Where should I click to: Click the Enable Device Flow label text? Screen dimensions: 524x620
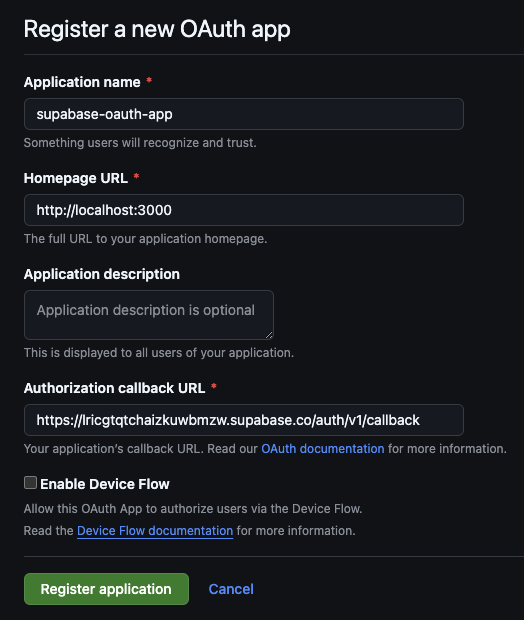(x=105, y=484)
